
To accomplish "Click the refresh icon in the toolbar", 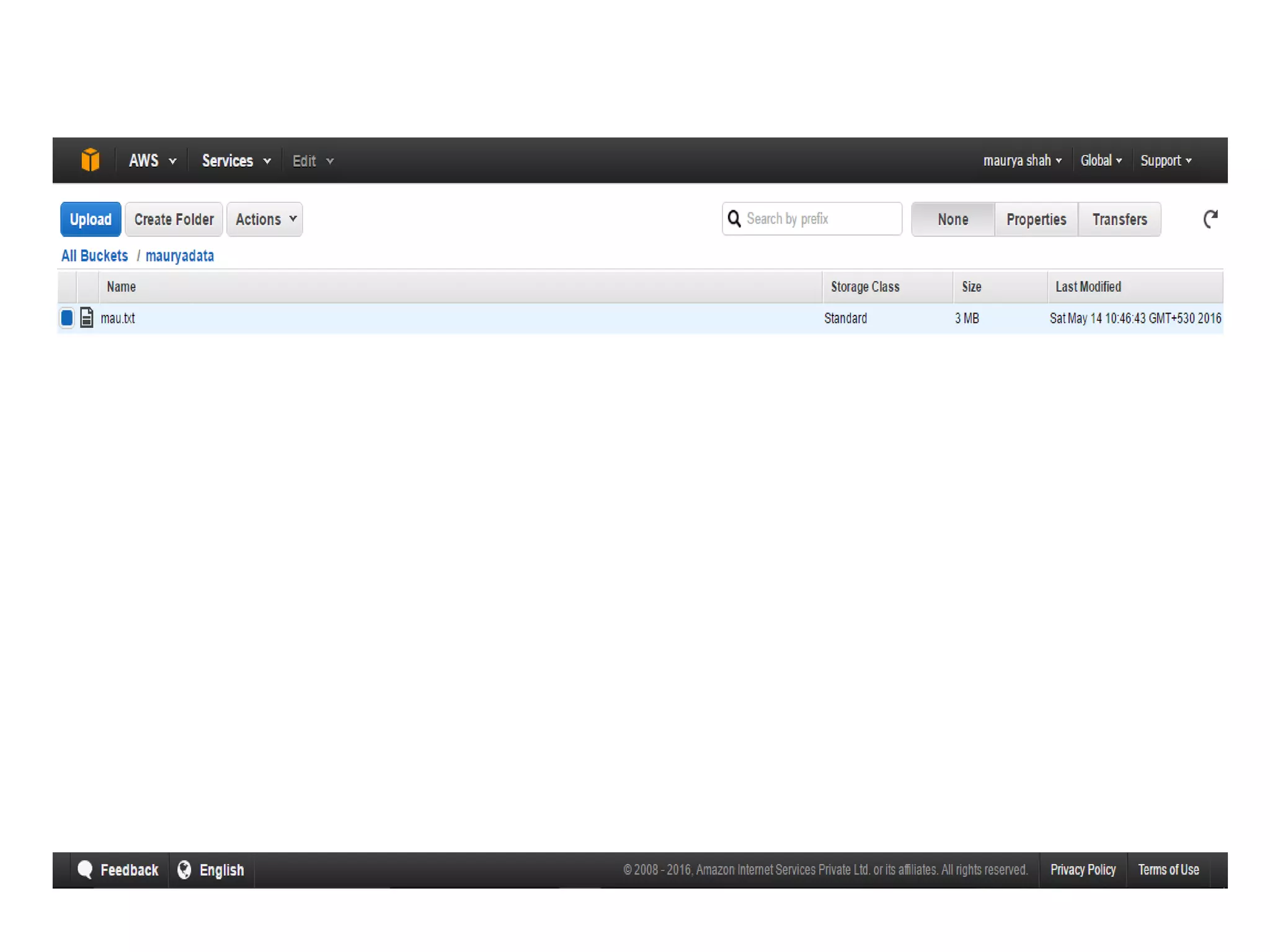I will 1210,219.
